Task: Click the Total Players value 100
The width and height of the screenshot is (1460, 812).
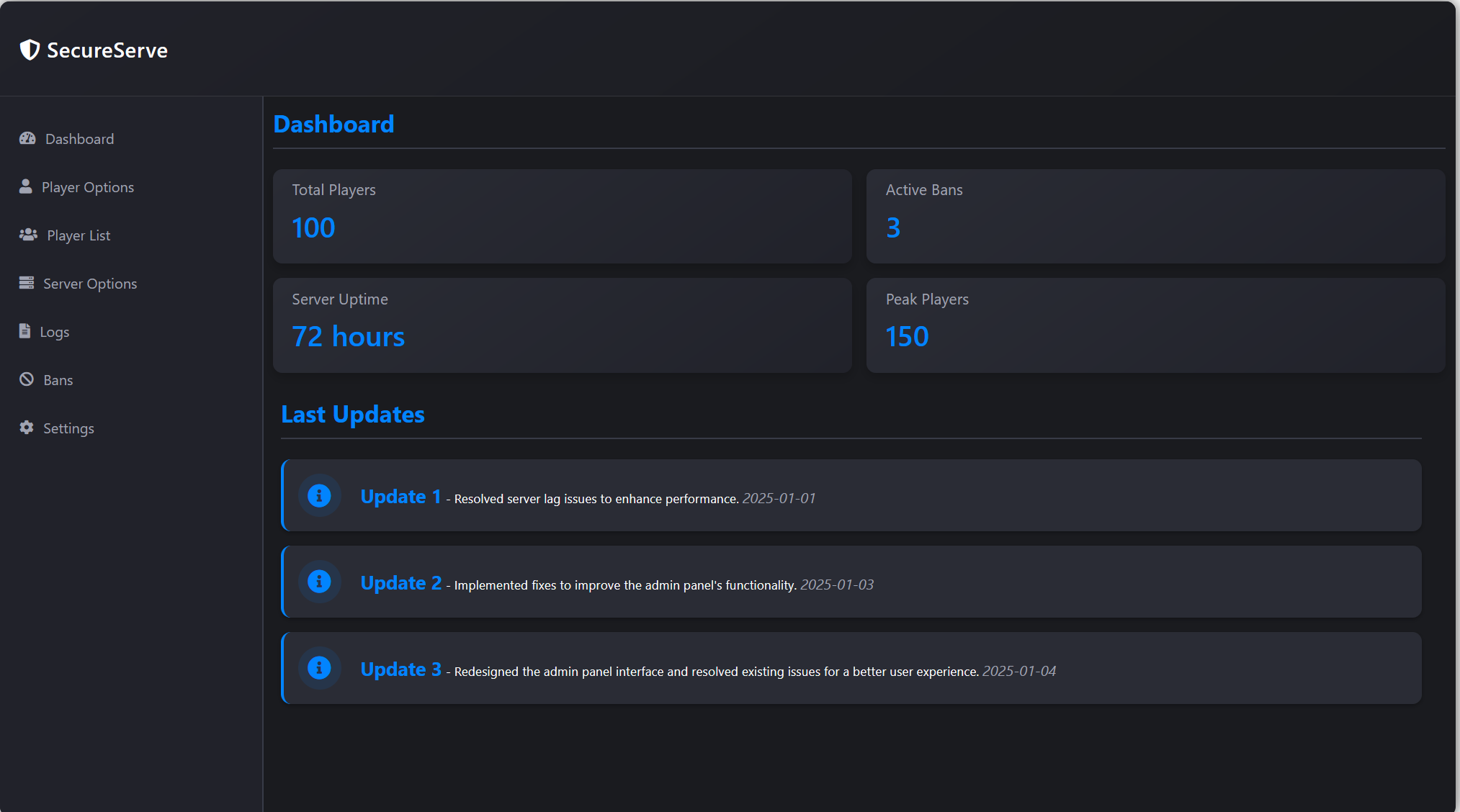Action: tap(313, 227)
